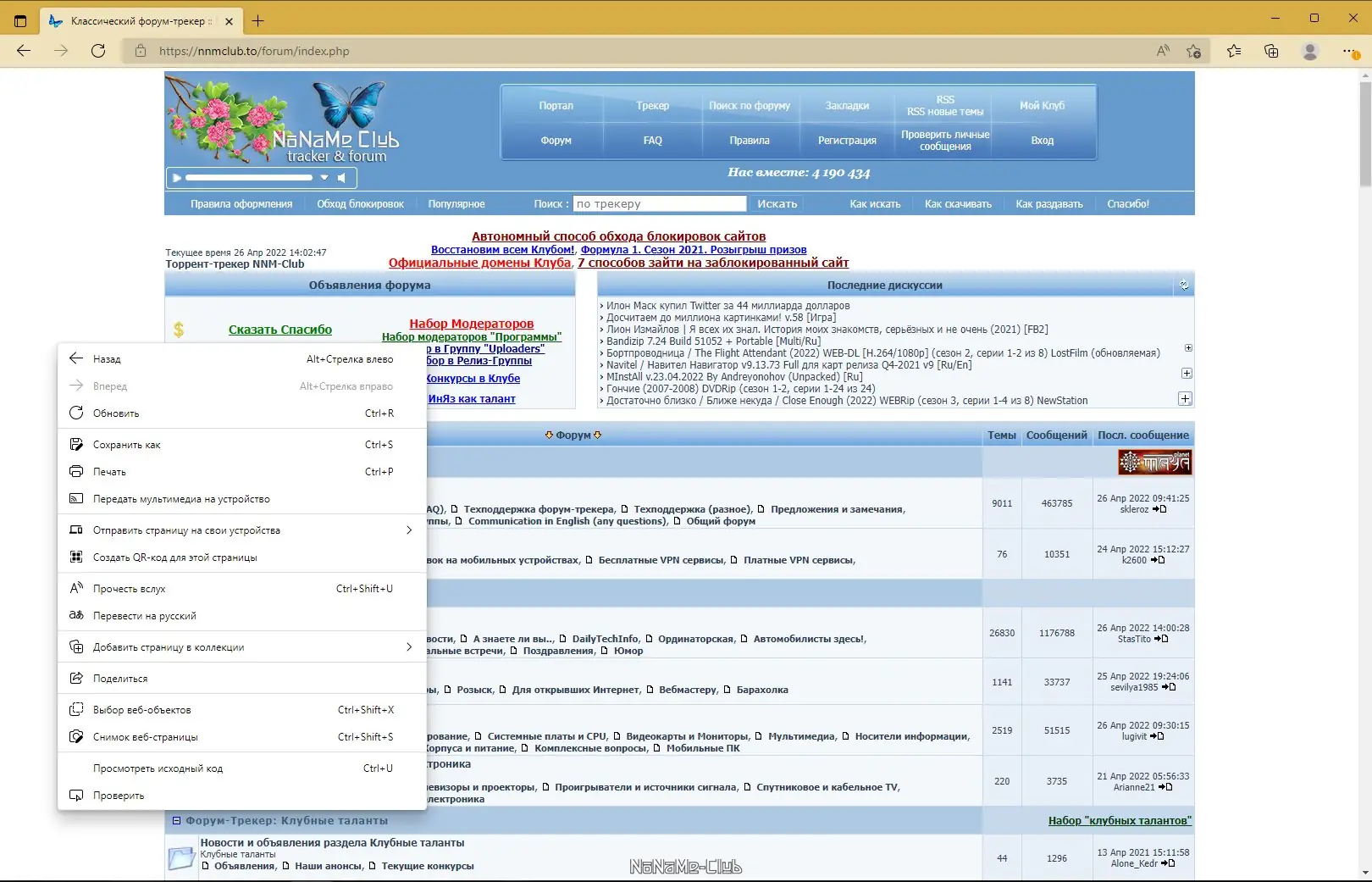Click the Вход login button

point(1043,141)
